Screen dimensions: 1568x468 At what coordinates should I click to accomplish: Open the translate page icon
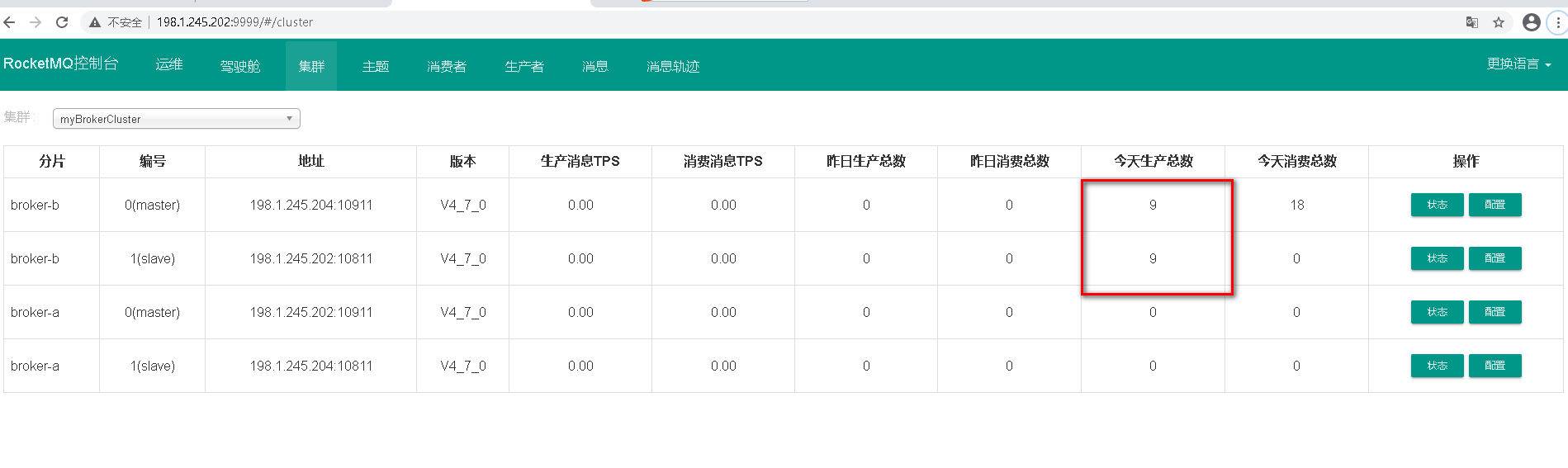coord(1471,22)
